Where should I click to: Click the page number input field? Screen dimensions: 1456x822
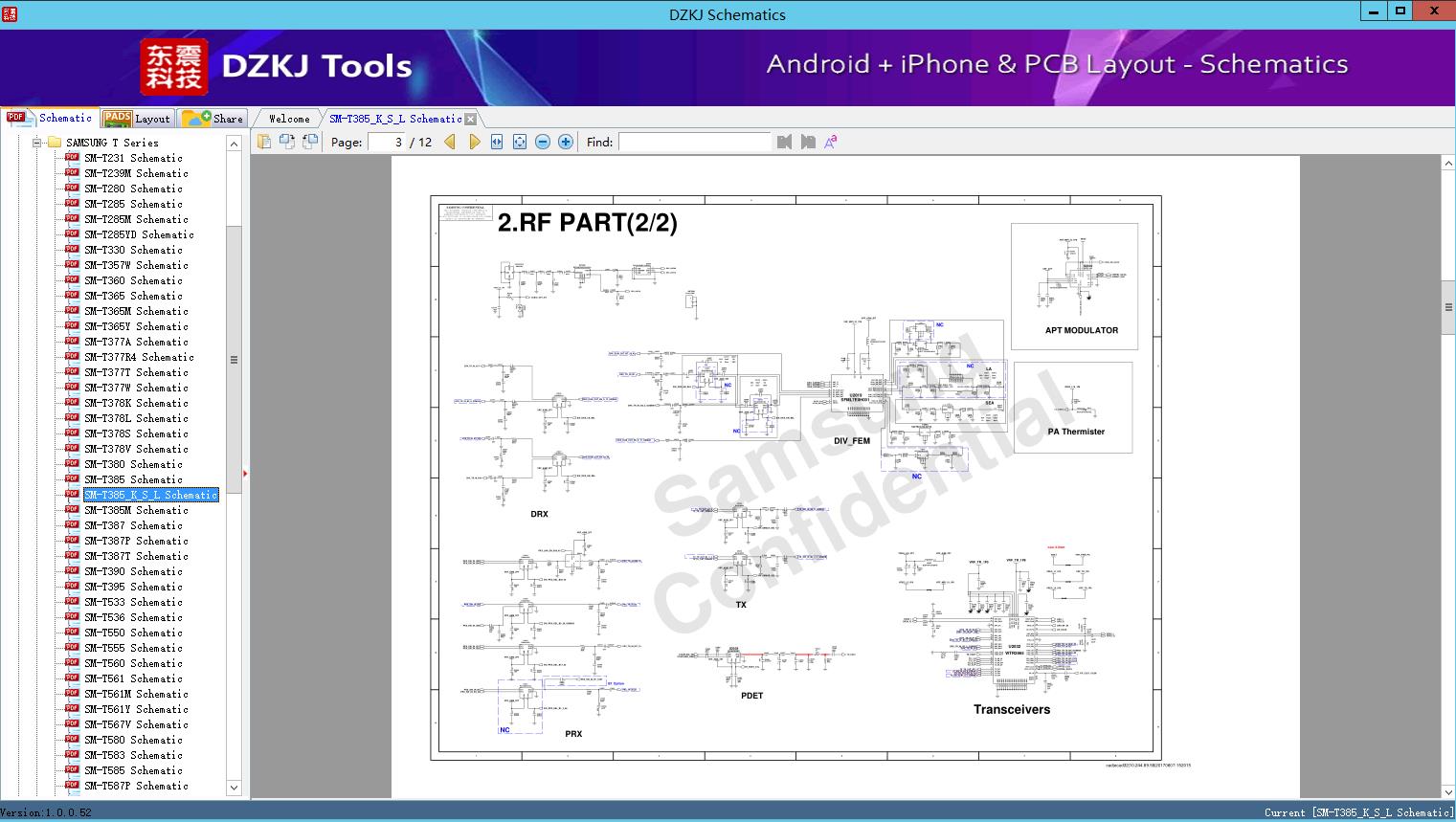coord(387,142)
